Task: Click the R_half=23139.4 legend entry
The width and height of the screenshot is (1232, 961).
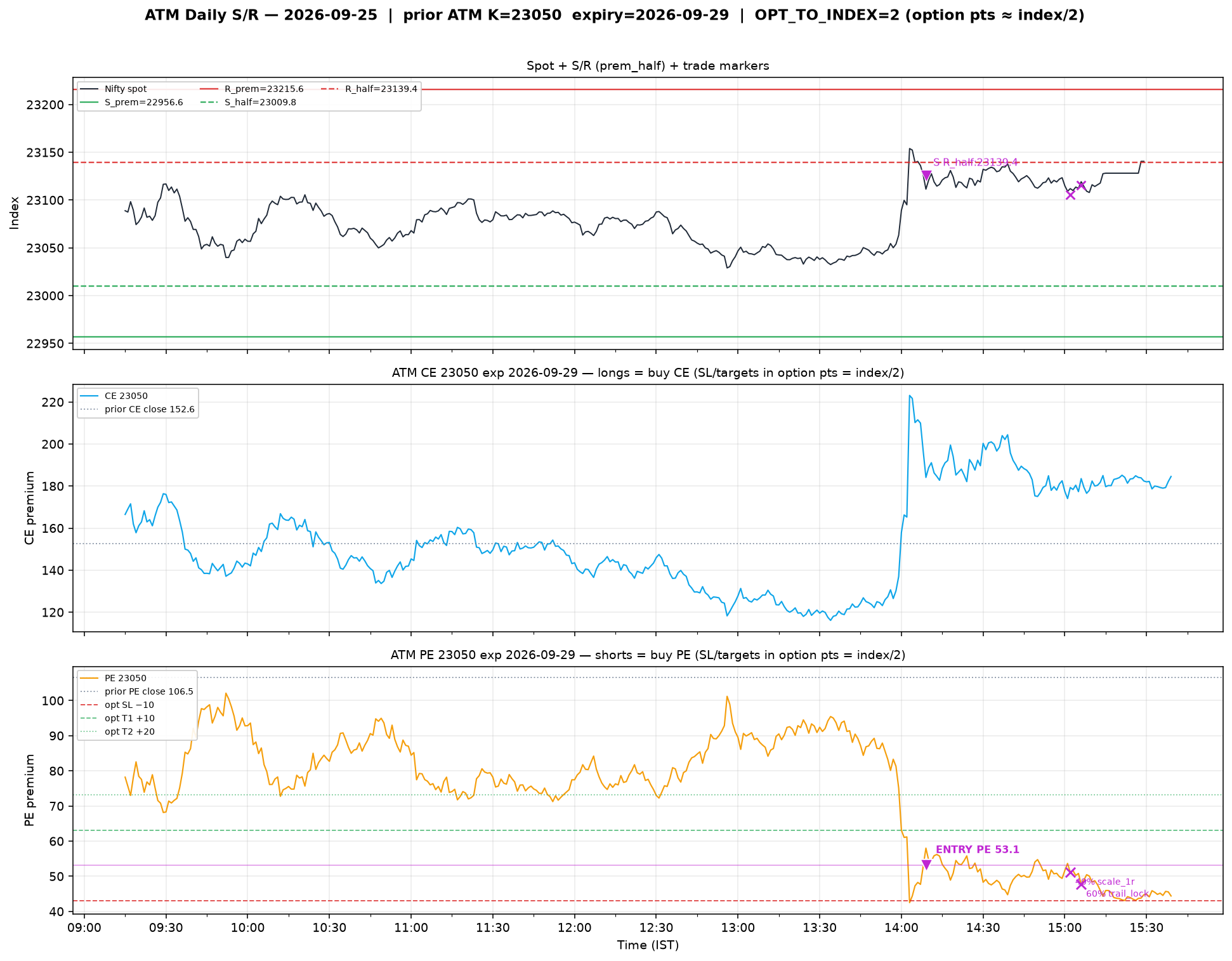Action: click(x=369, y=89)
